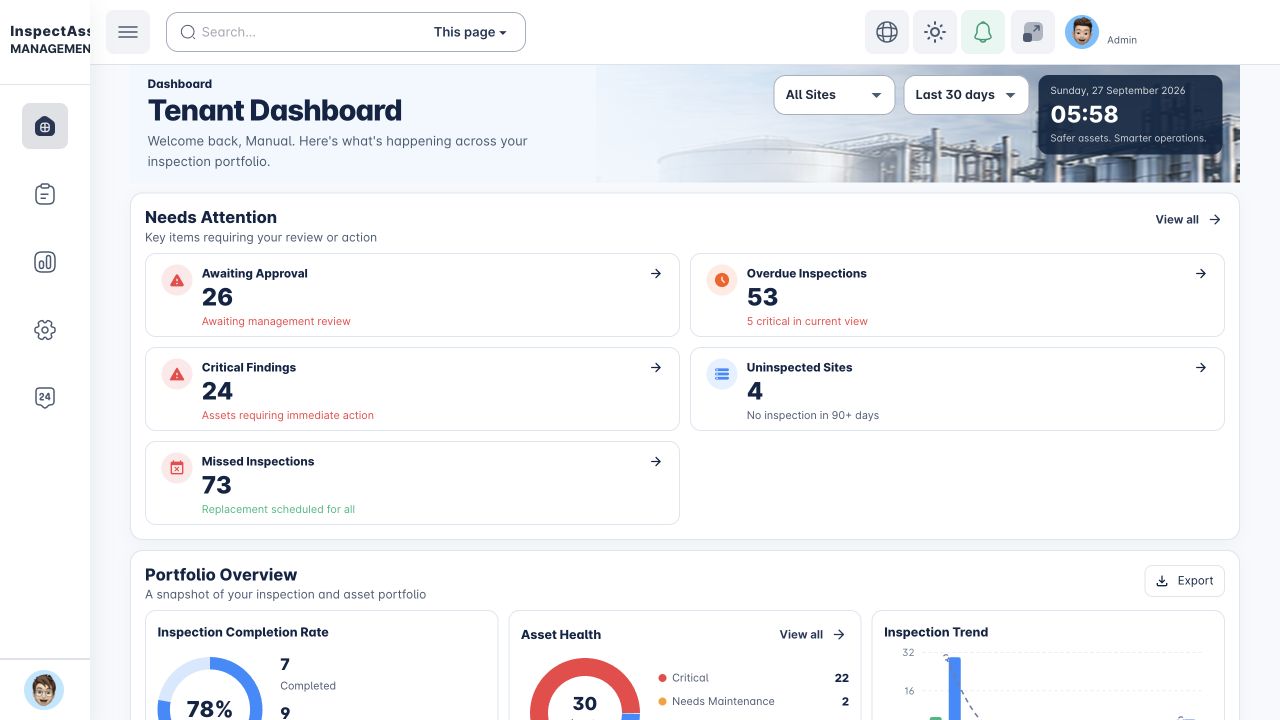The width and height of the screenshot is (1280, 720).
Task: Open the settings gear sidebar icon
Action: coord(45,330)
